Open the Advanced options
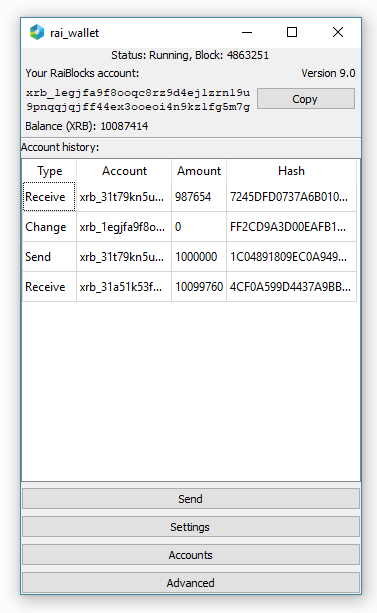The image size is (377, 613). click(x=191, y=583)
